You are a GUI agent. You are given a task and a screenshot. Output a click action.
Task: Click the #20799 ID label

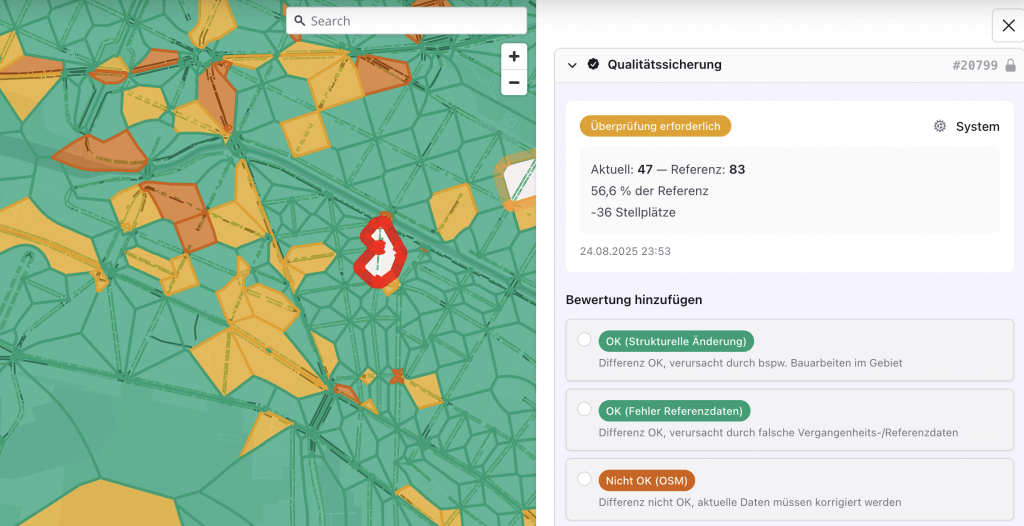click(x=975, y=65)
